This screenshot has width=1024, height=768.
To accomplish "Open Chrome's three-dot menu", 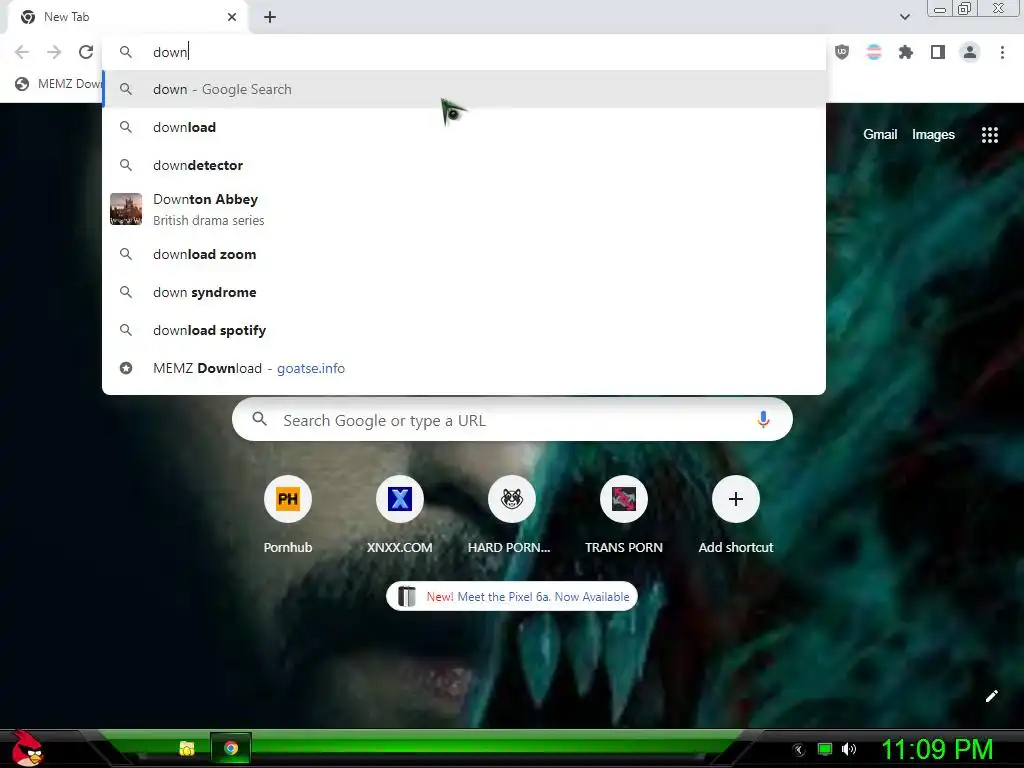I will [x=1002, y=52].
